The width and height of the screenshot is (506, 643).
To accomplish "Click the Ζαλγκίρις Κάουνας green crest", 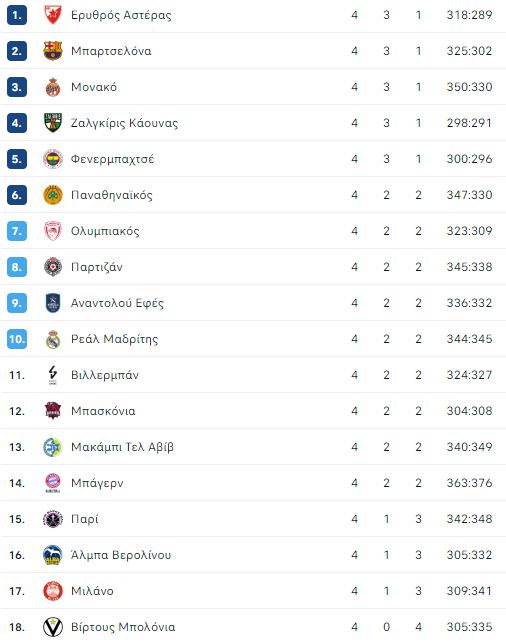I will [53, 123].
